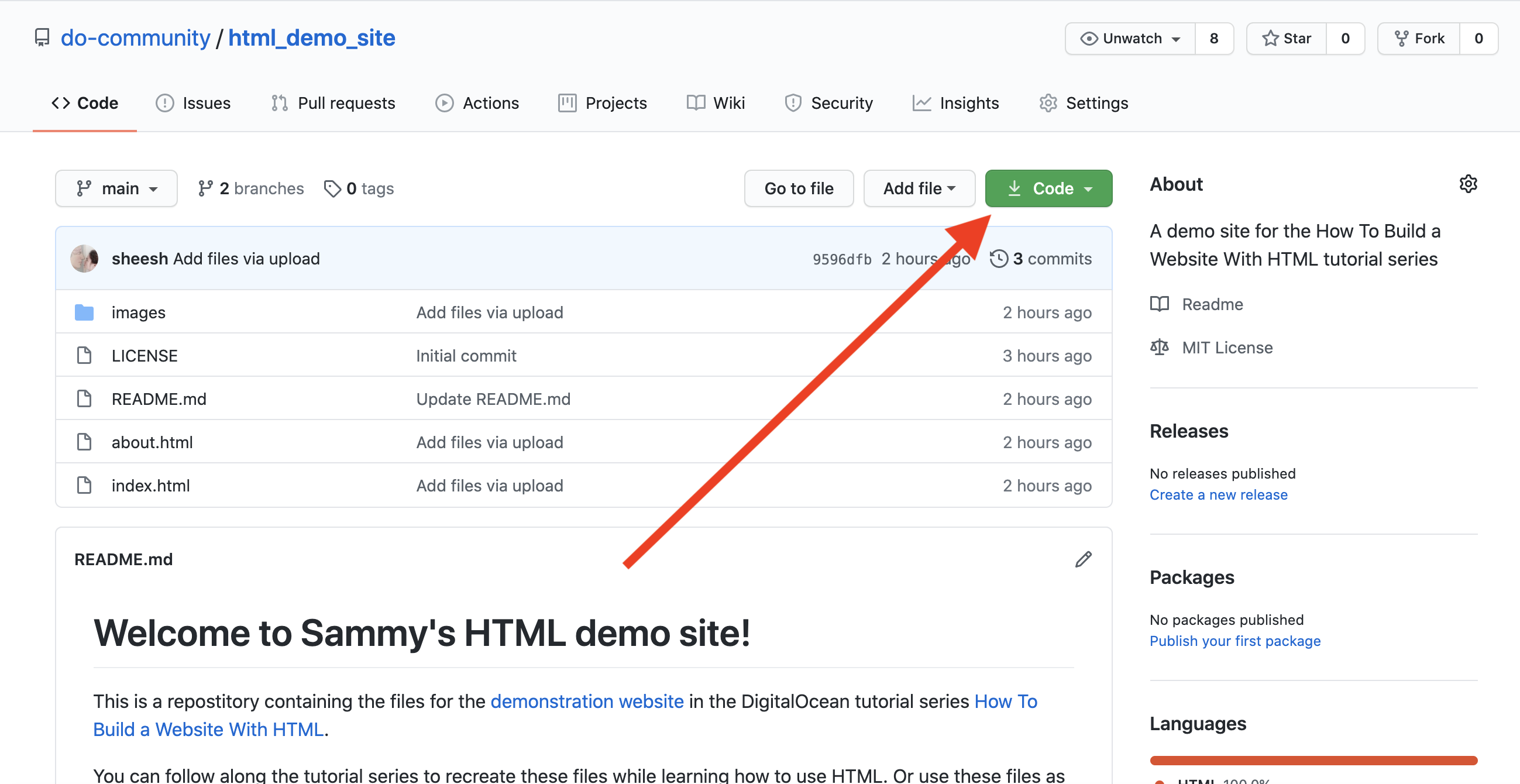
Task: Click the commits history clock icon
Action: (998, 258)
